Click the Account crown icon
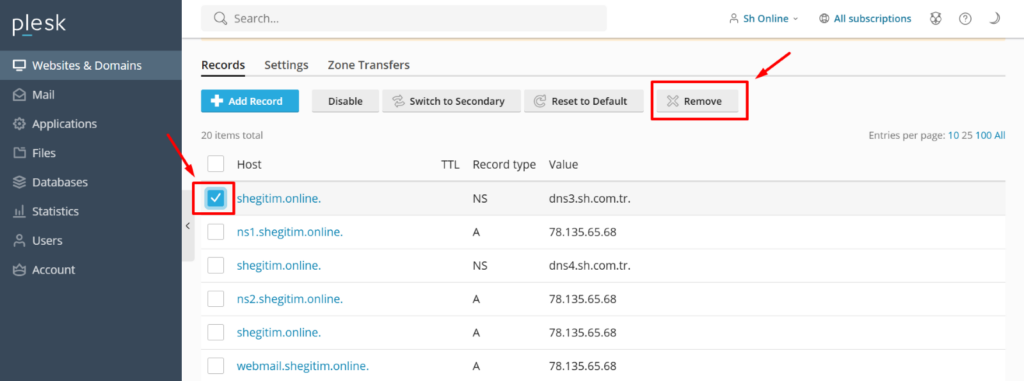The height and width of the screenshot is (381, 1024). click(x=20, y=269)
